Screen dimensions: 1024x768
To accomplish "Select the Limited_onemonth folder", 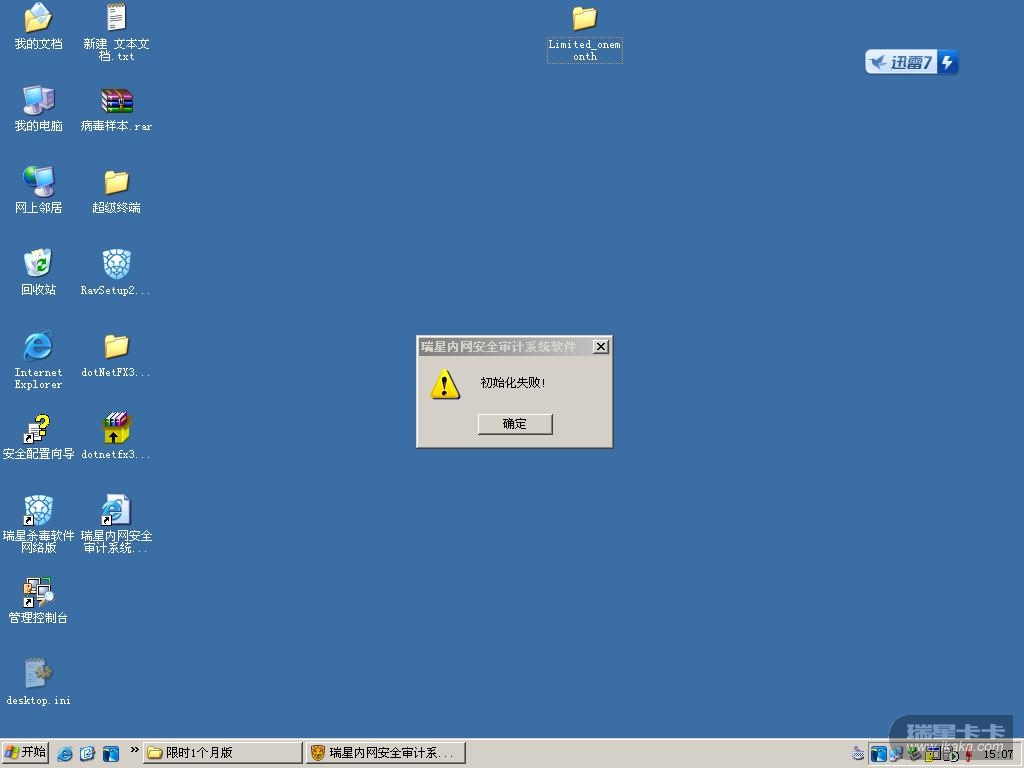I will coord(584,19).
